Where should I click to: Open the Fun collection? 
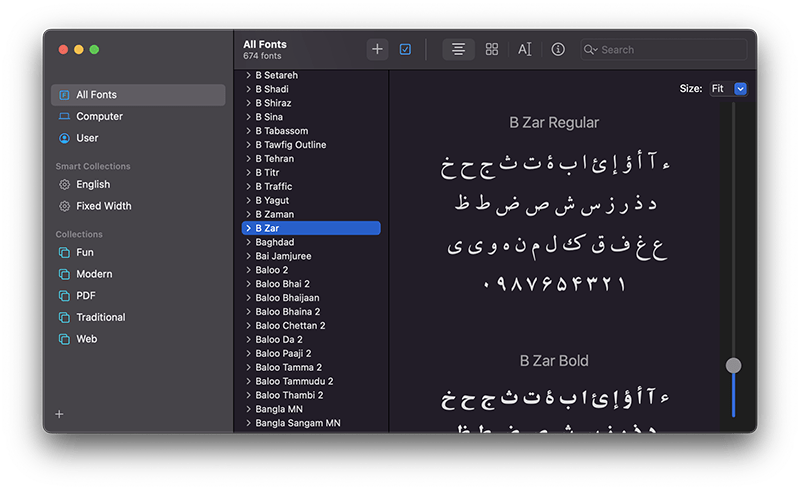[x=138, y=252]
